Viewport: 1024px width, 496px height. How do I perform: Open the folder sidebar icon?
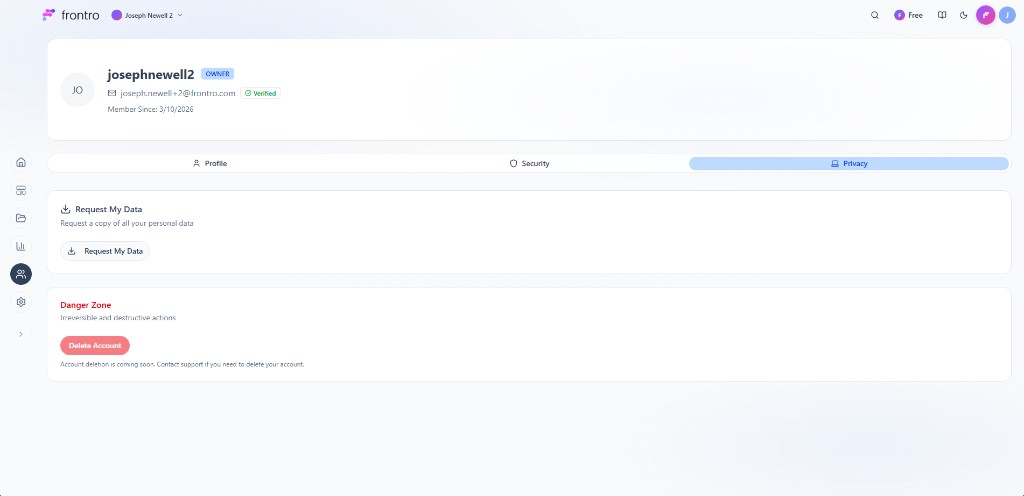[x=21, y=218]
